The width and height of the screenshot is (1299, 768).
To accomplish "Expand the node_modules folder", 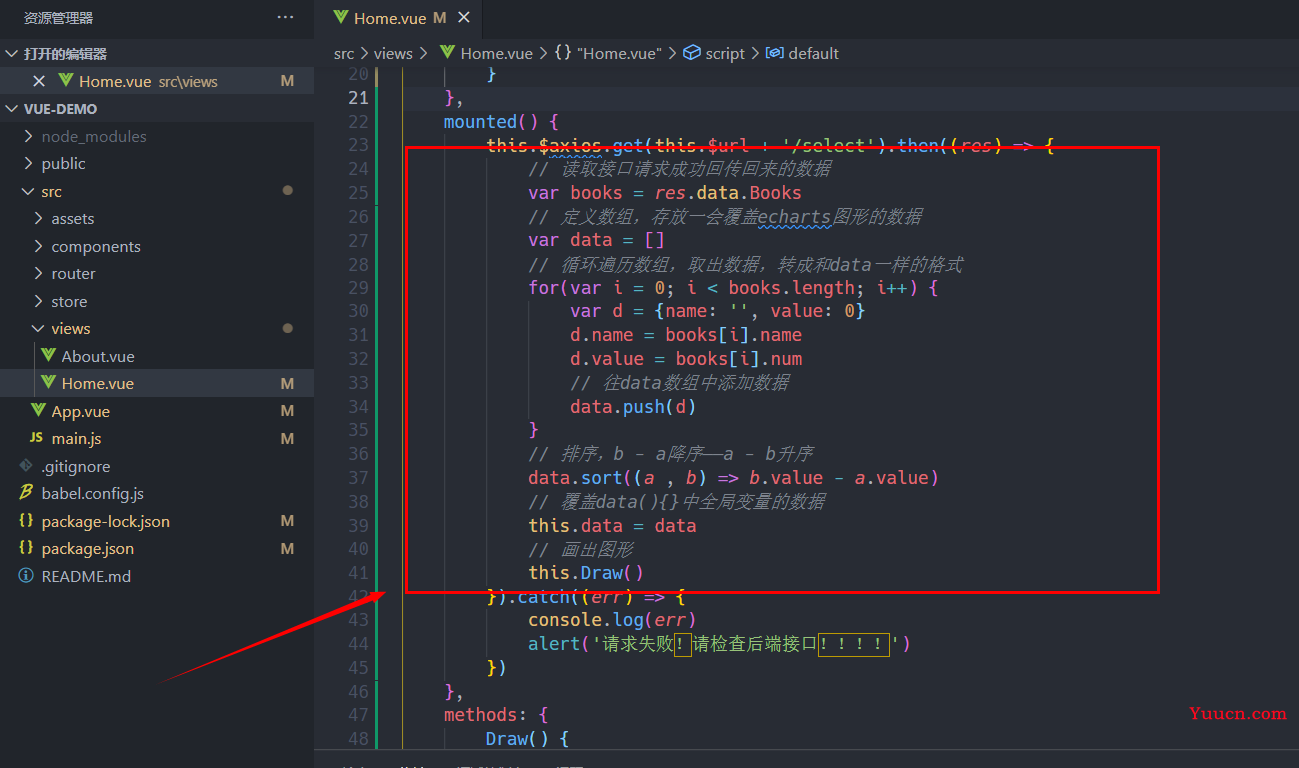I will coord(28,136).
